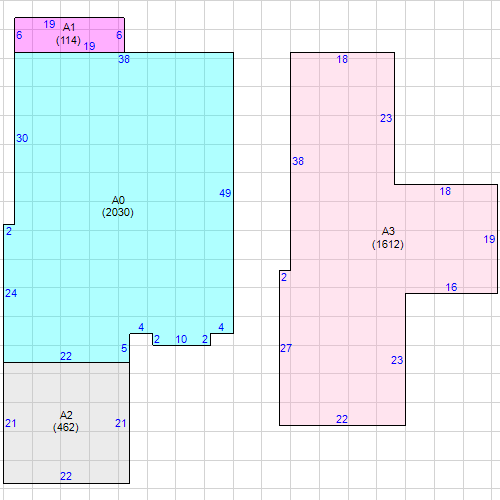500x500 pixels.
Task: Click the 21 dimension on A2's right side
Action: point(121,423)
